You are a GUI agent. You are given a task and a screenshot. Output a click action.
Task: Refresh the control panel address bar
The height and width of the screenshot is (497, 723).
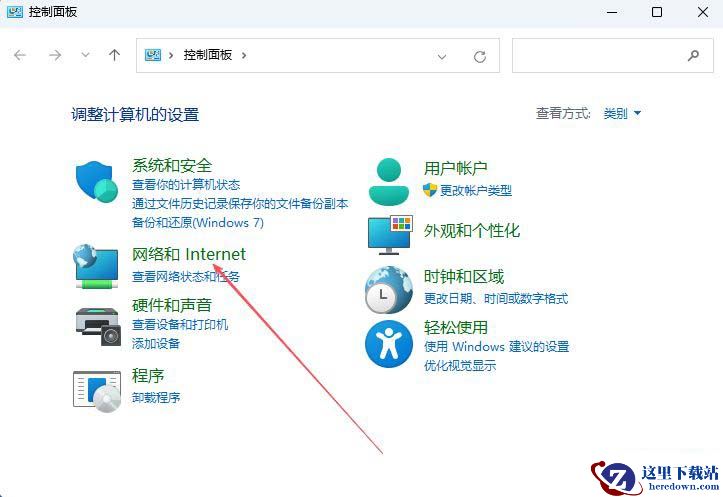pyautogui.click(x=480, y=56)
